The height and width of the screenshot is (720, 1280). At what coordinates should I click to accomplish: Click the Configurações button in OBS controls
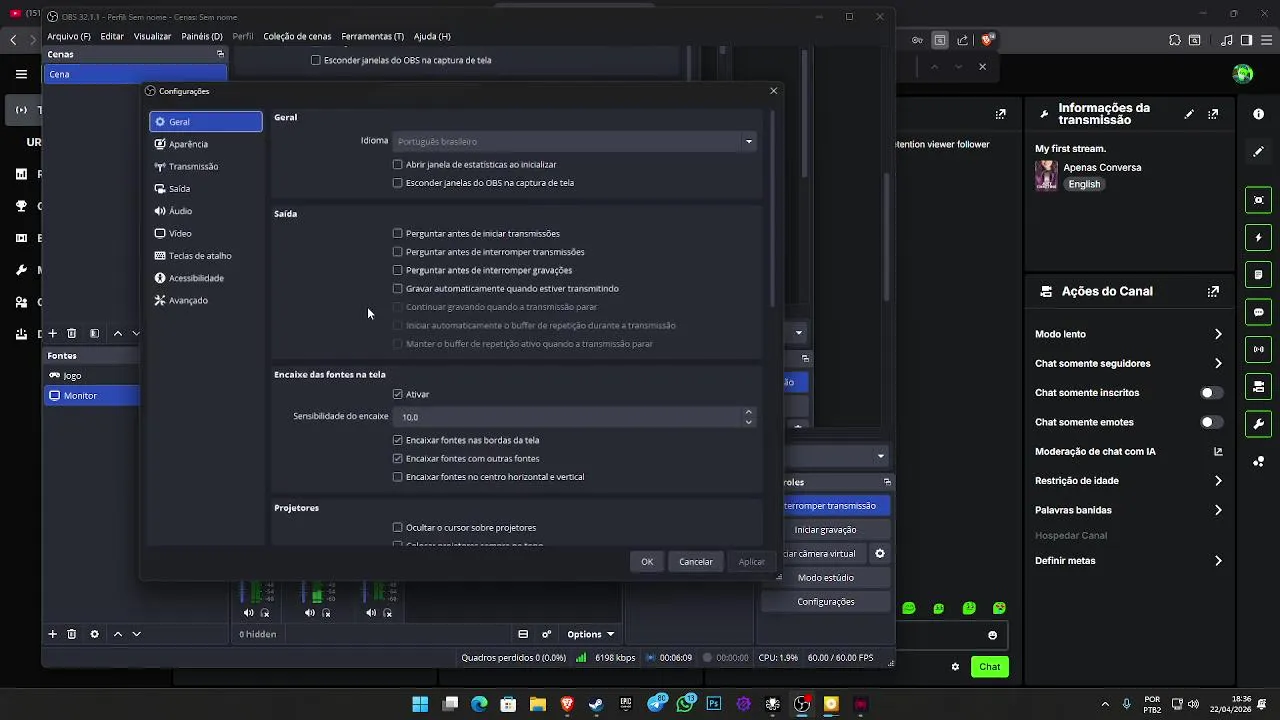pos(825,601)
